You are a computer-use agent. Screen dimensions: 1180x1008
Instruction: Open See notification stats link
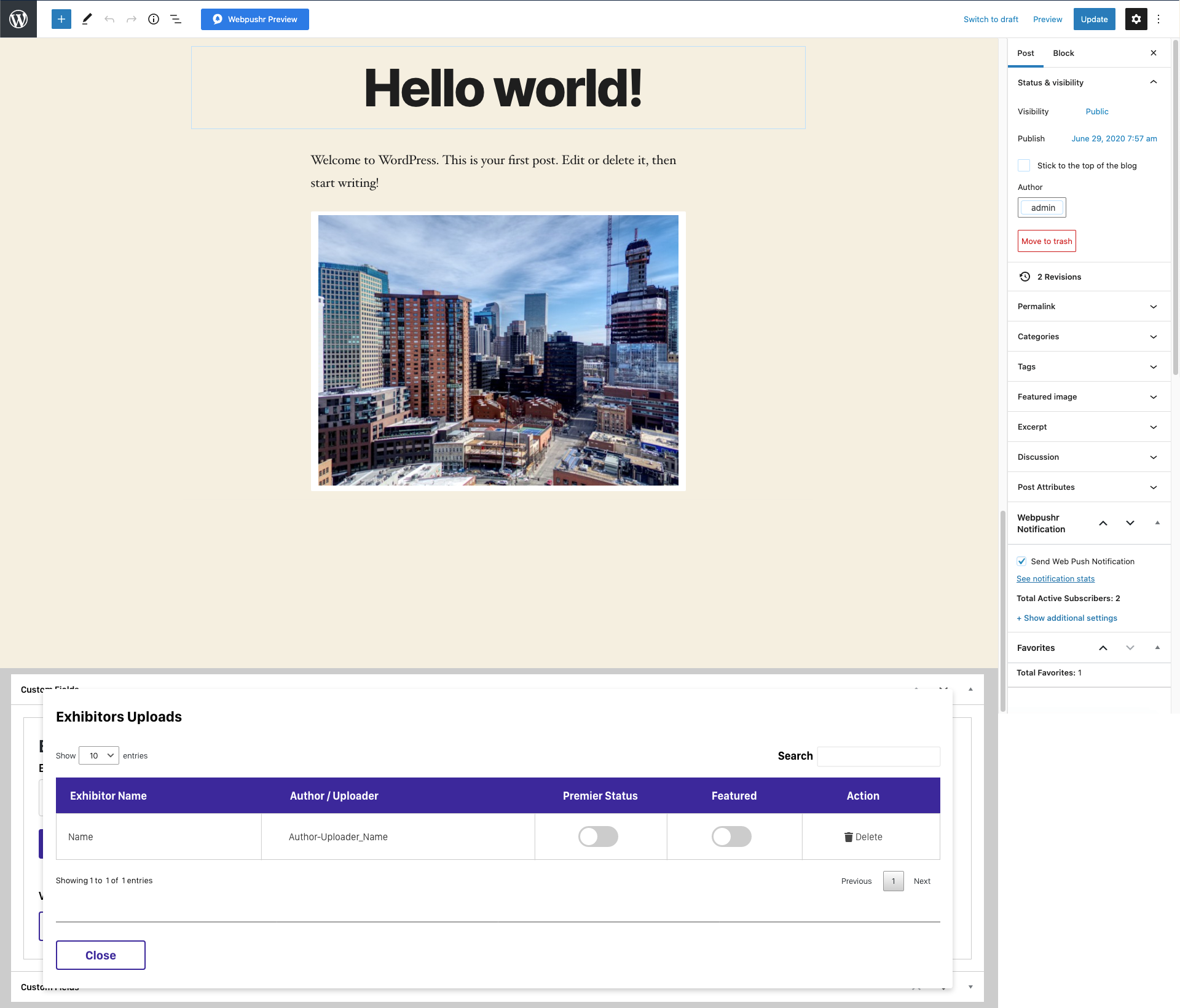pyautogui.click(x=1055, y=578)
